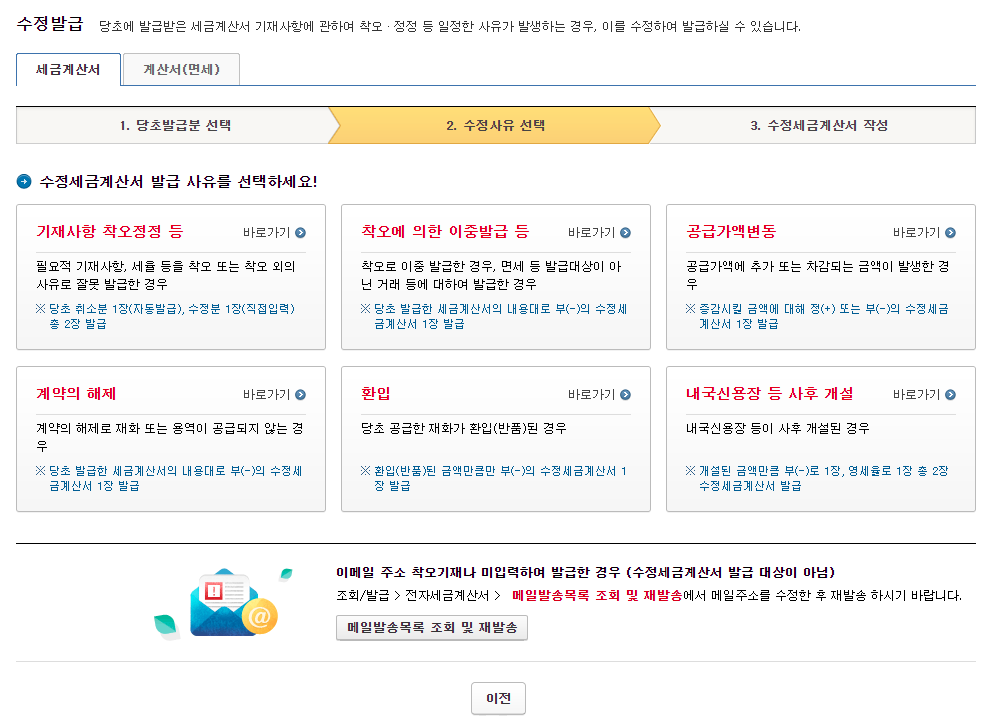Screen dimensions: 994x727
Task: Open 계약의 해제 title
Action: (76, 394)
